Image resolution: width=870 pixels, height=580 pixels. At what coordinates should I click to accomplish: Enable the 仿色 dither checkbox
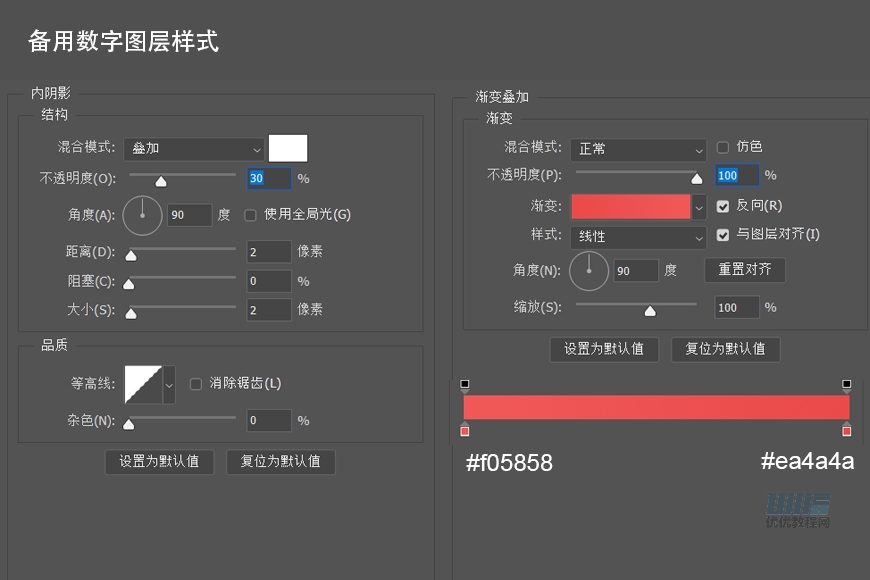[x=722, y=146]
